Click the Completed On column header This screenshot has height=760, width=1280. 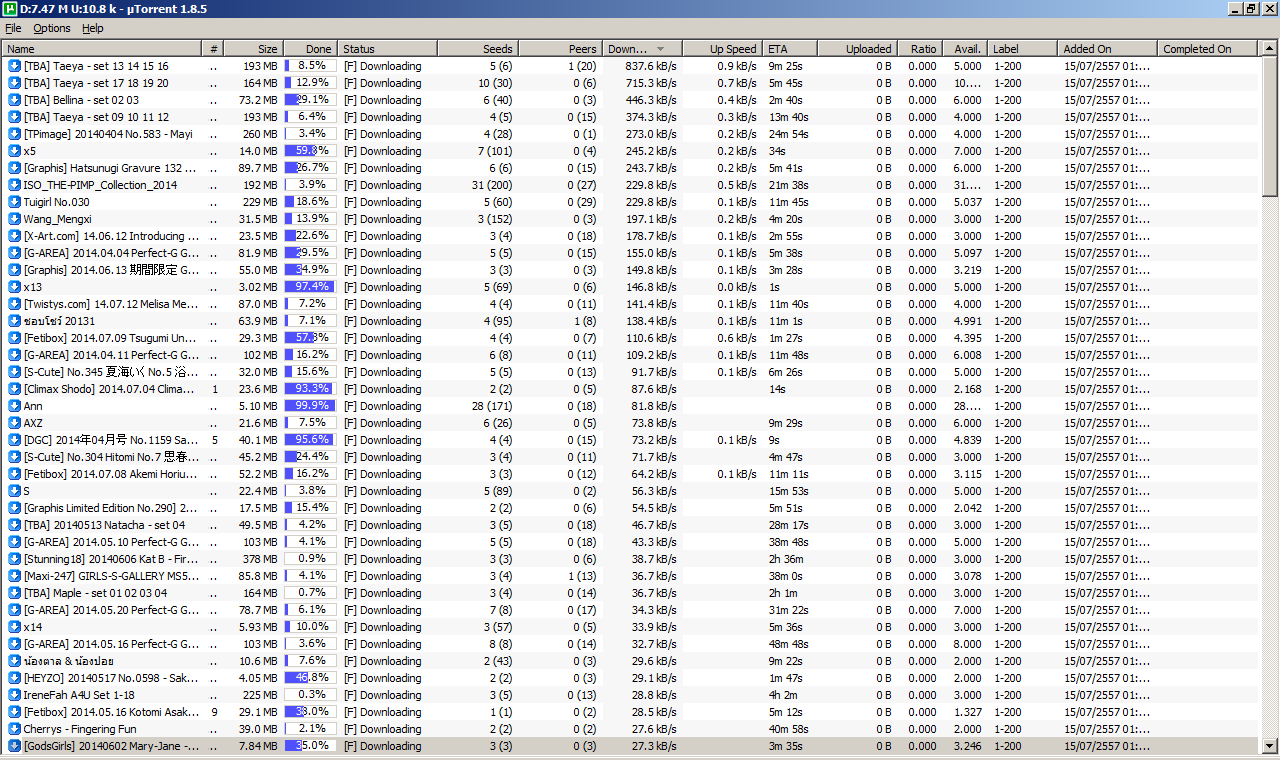tap(1208, 49)
